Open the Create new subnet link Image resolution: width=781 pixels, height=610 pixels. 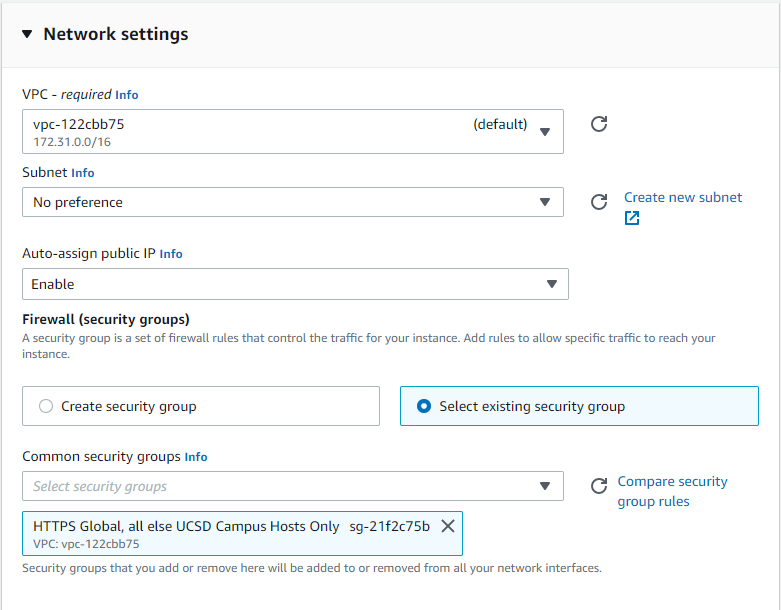pos(683,197)
